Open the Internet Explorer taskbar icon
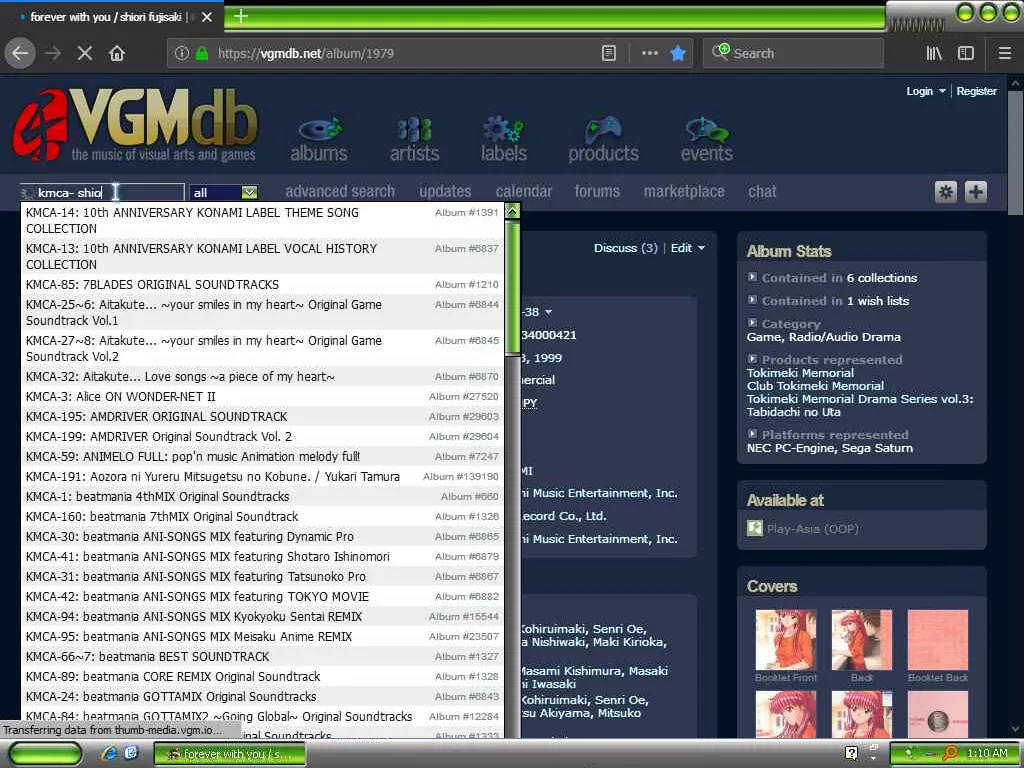The image size is (1024, 768). pos(108,753)
